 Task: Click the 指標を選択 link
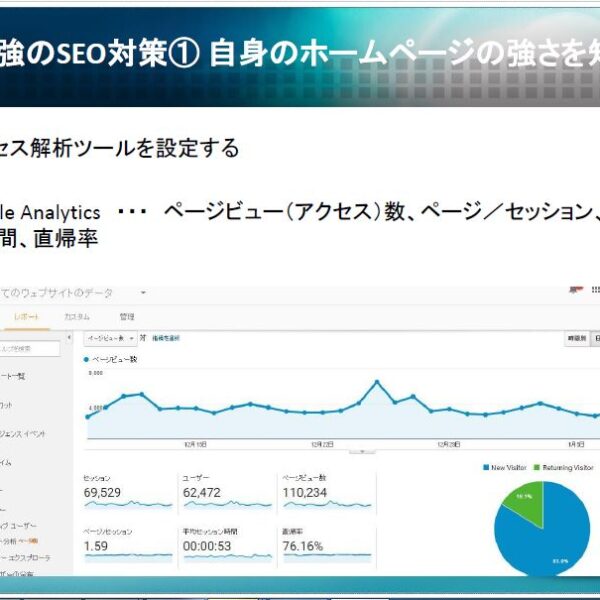click(x=164, y=339)
